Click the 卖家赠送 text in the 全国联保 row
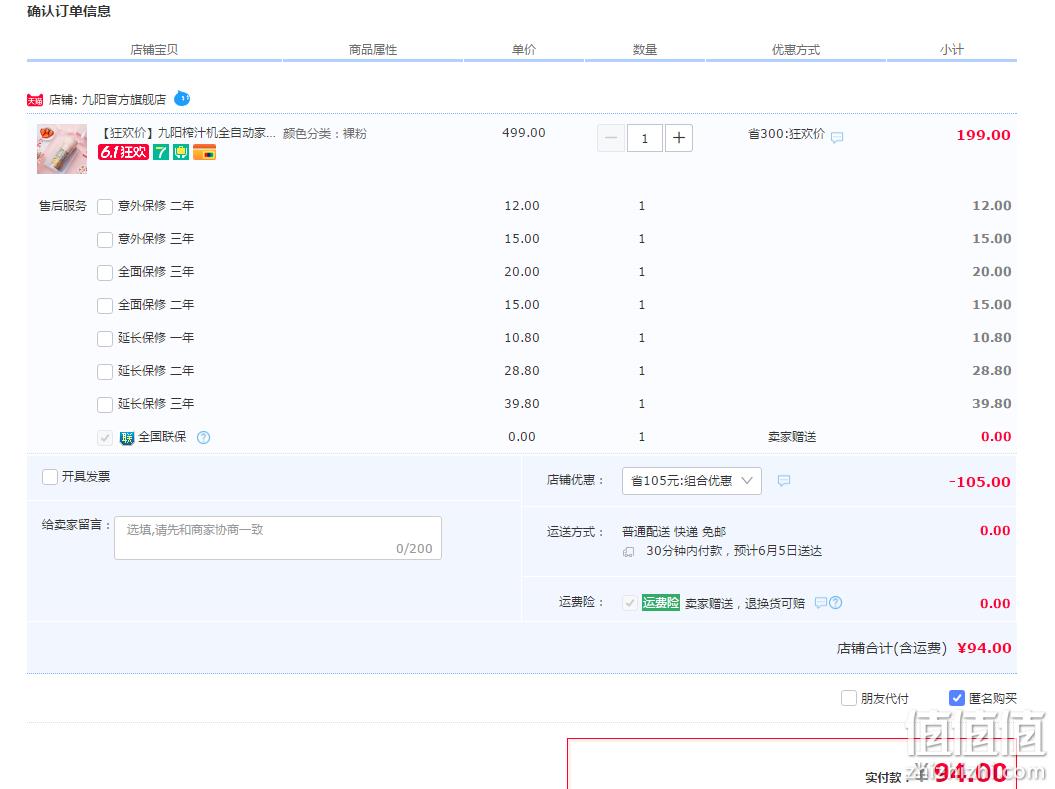The width and height of the screenshot is (1055, 789). (792, 437)
